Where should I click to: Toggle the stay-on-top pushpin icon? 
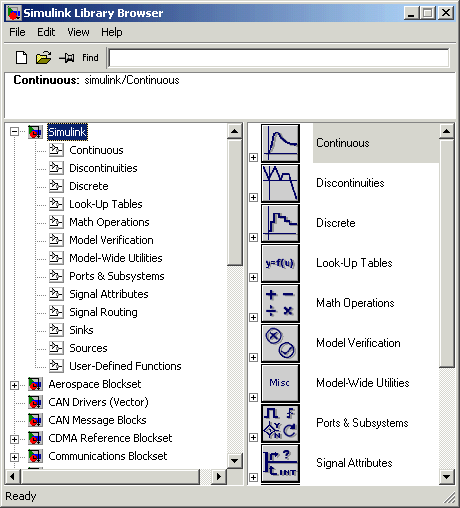[x=67, y=58]
